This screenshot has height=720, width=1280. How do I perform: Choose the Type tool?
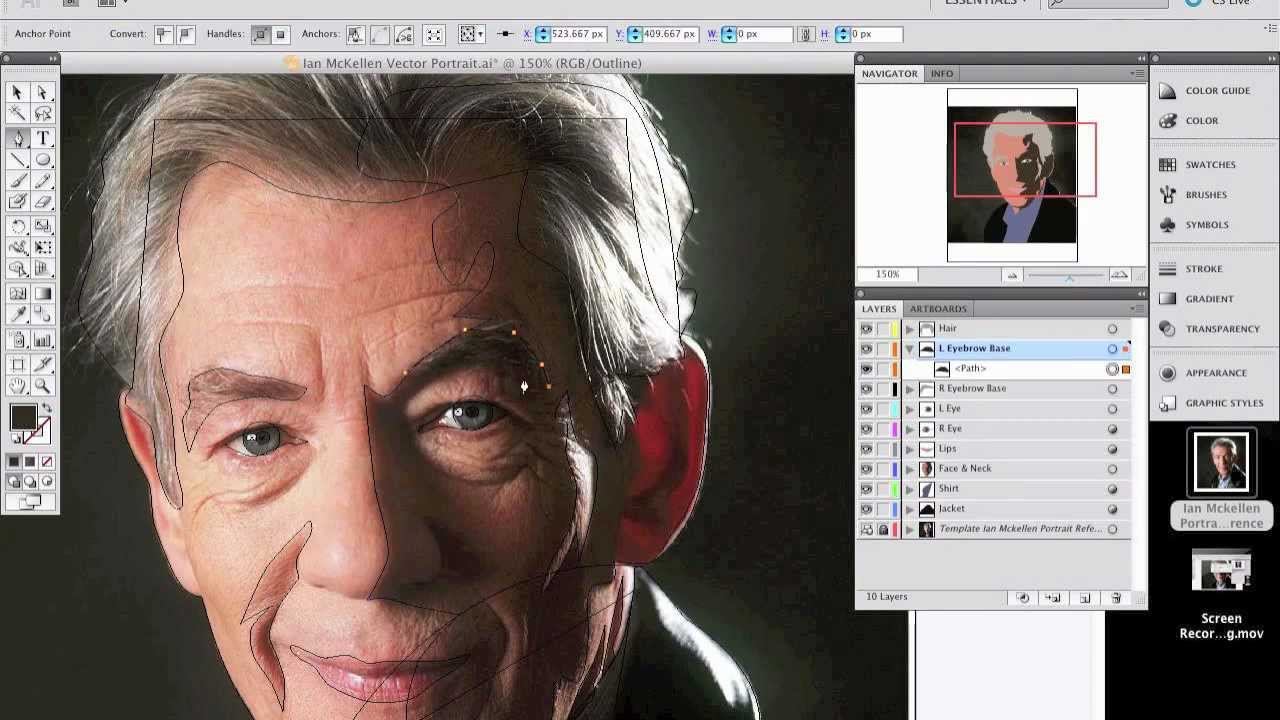[44, 139]
